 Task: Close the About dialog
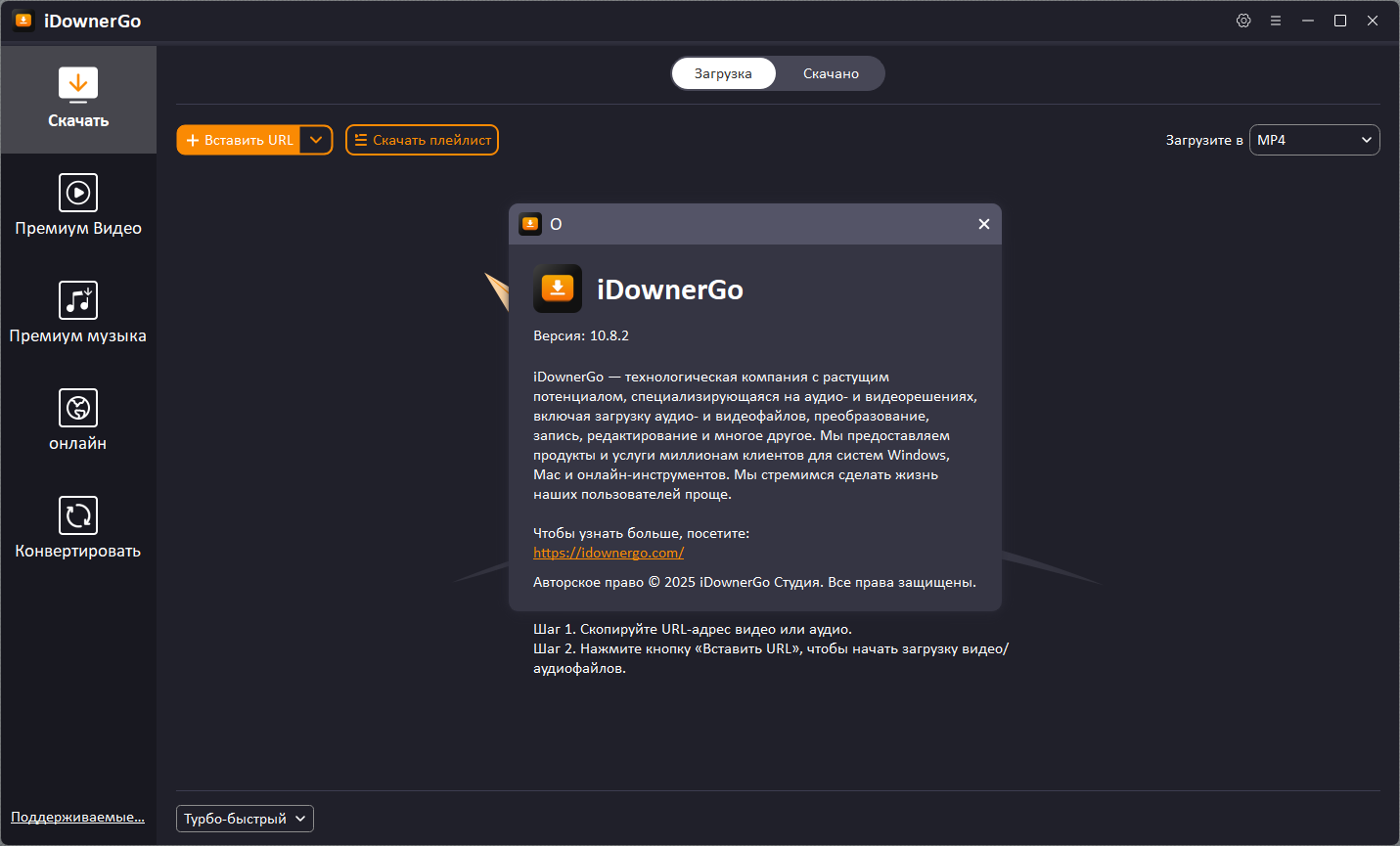click(x=984, y=224)
